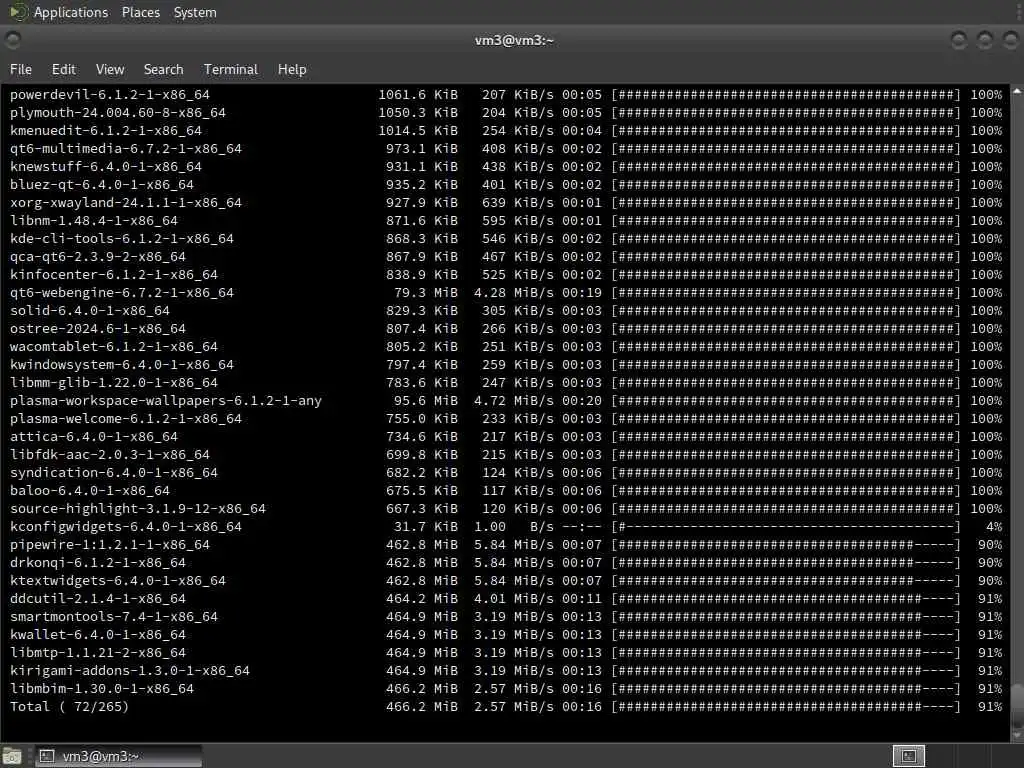Viewport: 1024px width, 768px height.
Task: Click the kwindowsystem-6.4.0-1-x86_64 line
Action: pos(506,364)
